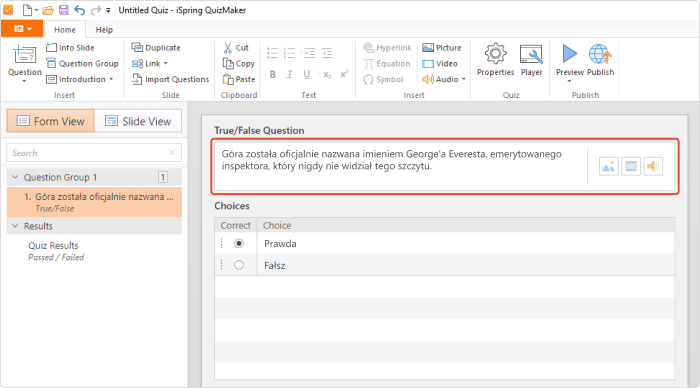The image size is (700, 388).
Task: Redo the last action
Action: click(96, 10)
